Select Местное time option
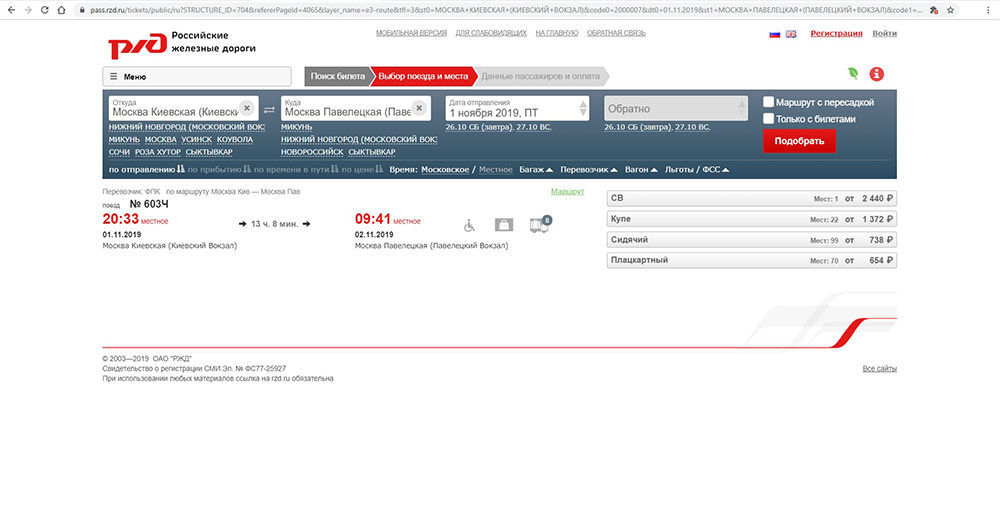This screenshot has height=524, width=1000. click(496, 170)
